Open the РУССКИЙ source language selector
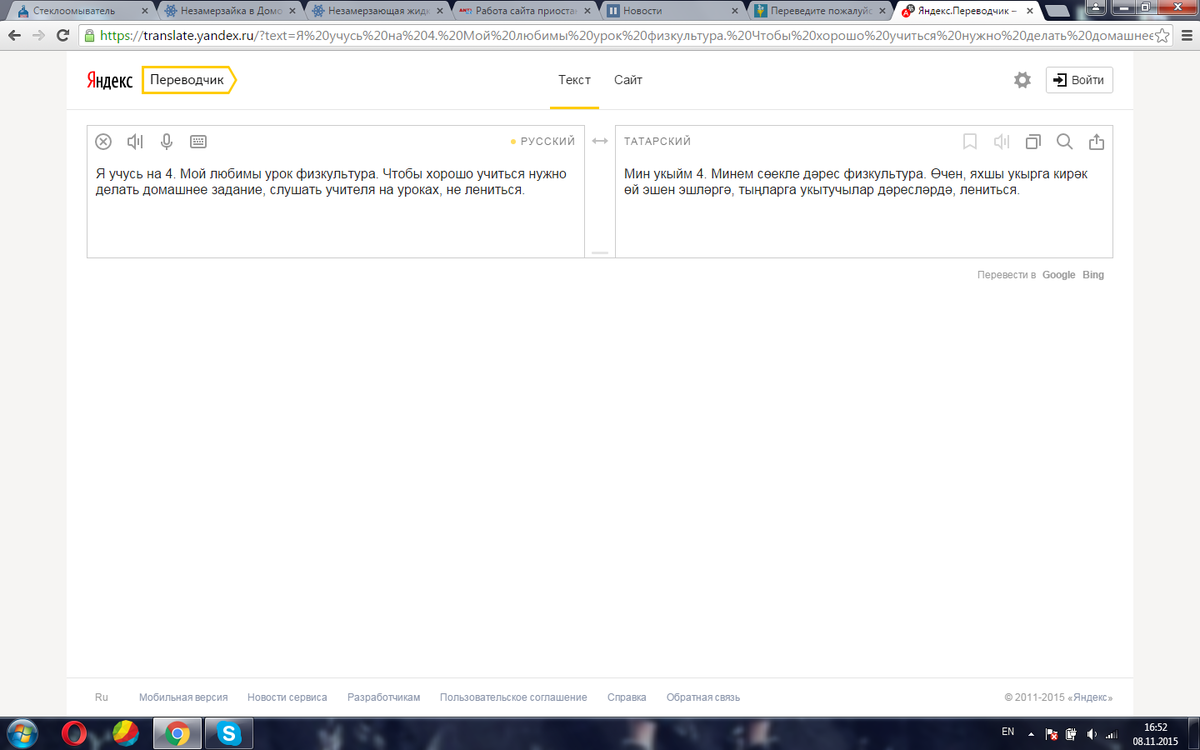Viewport: 1200px width, 750px height. (547, 142)
